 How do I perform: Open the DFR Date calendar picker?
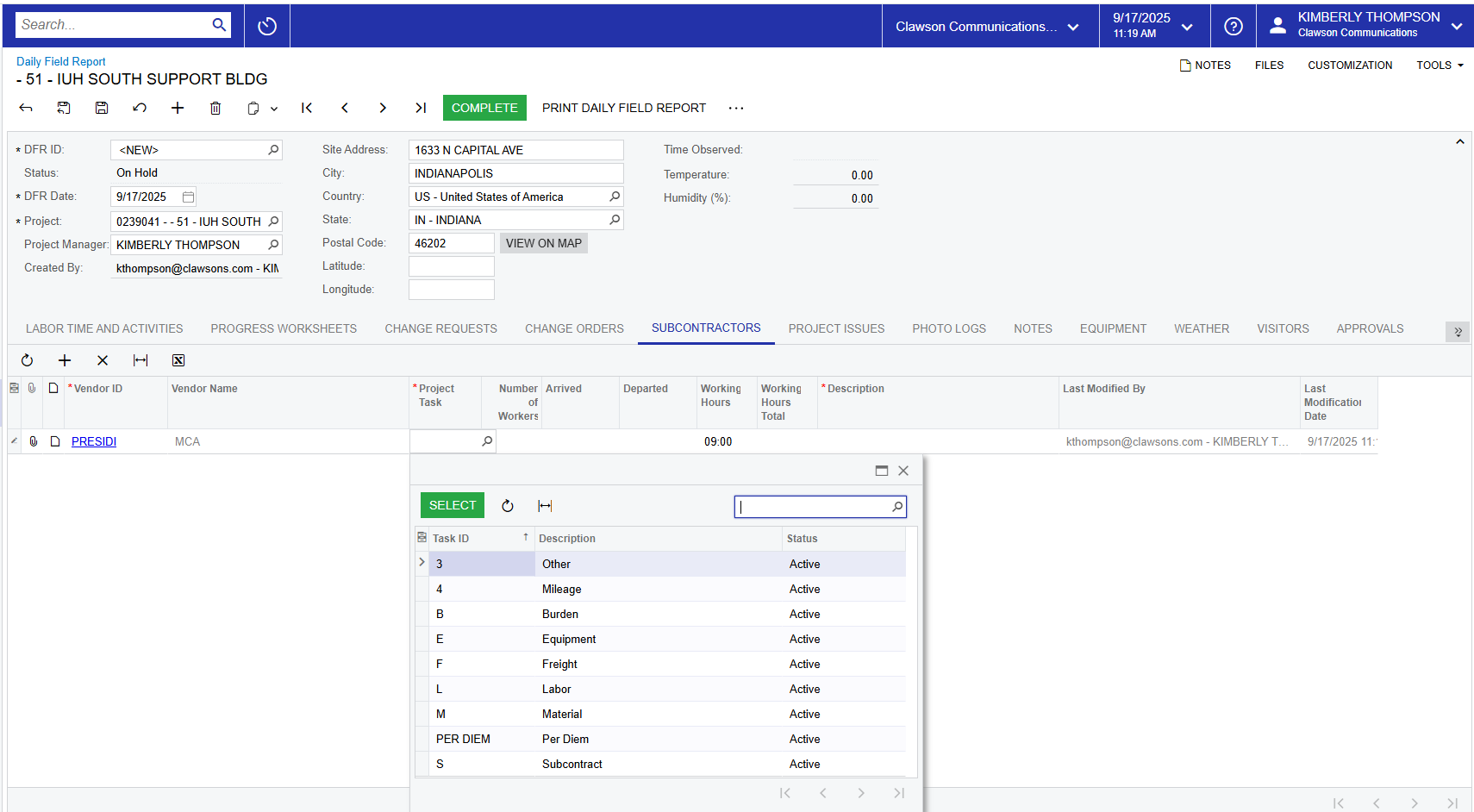(x=188, y=197)
